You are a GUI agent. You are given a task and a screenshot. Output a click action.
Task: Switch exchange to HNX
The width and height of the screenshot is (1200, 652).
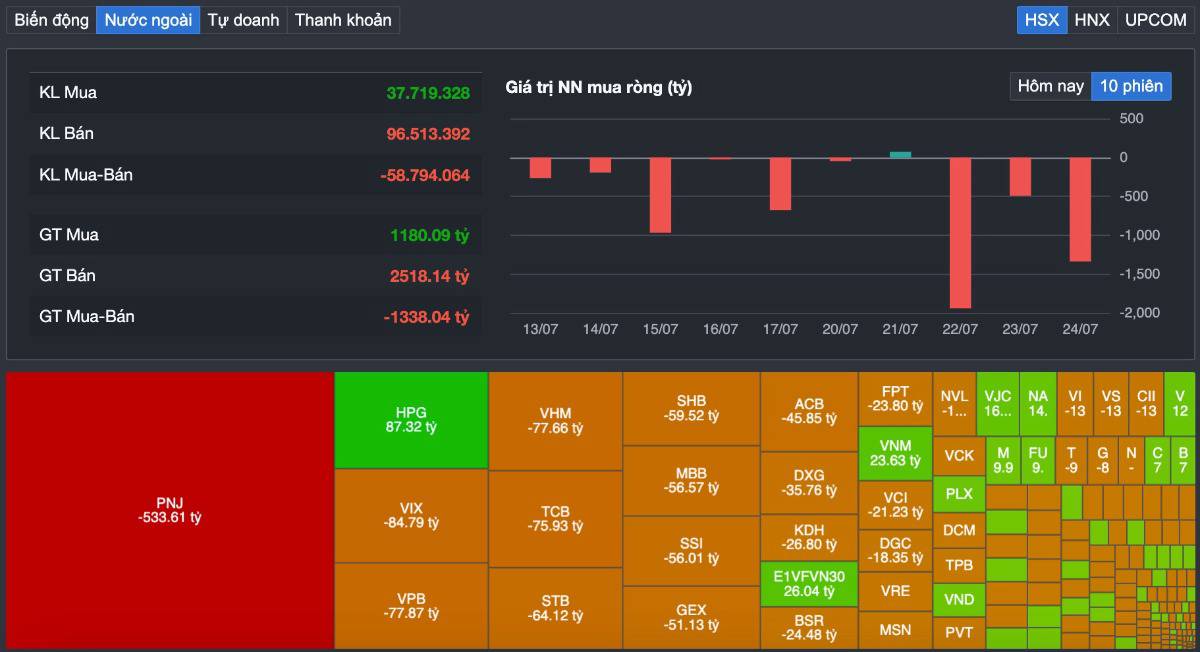click(x=1092, y=20)
